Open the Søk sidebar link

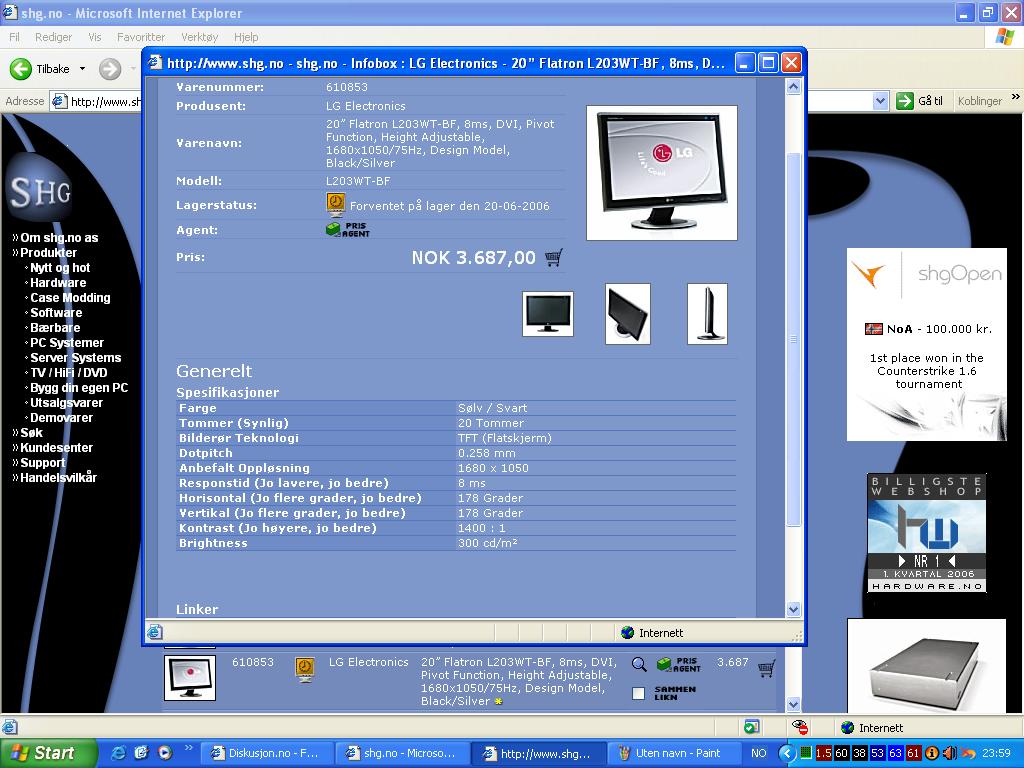click(31, 433)
